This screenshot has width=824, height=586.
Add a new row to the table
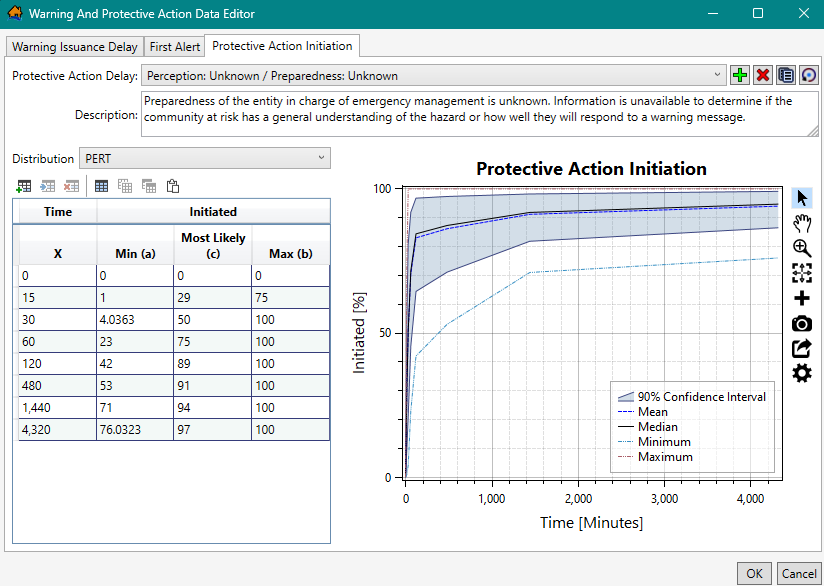tap(24, 186)
